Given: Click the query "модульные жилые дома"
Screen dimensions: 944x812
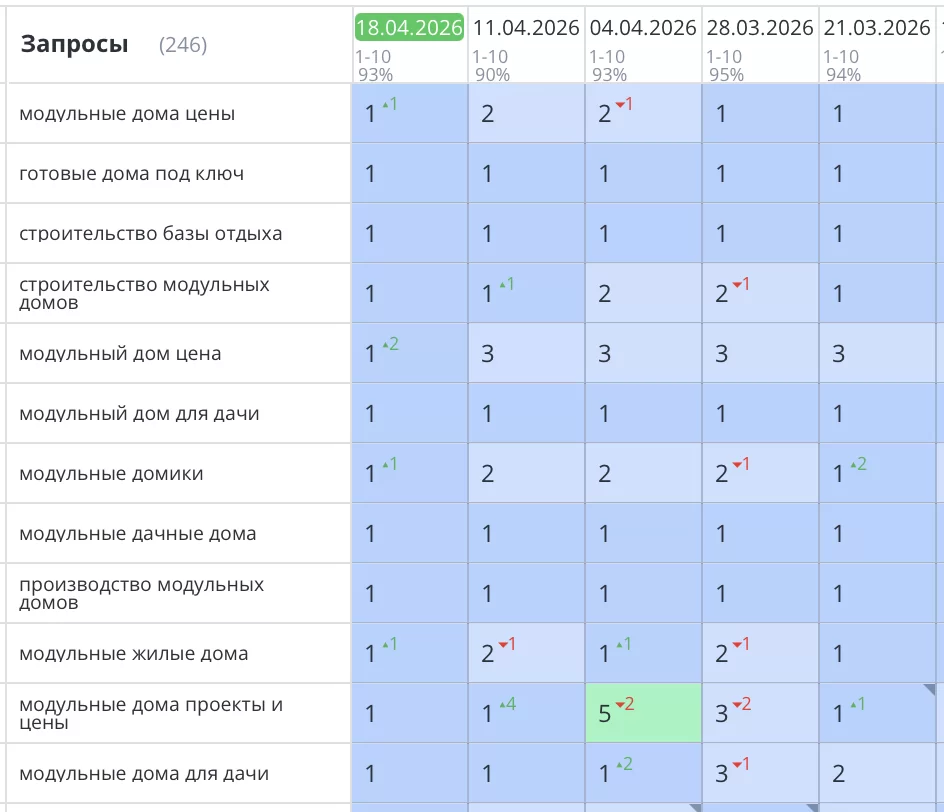Looking at the screenshot, I should point(133,654).
